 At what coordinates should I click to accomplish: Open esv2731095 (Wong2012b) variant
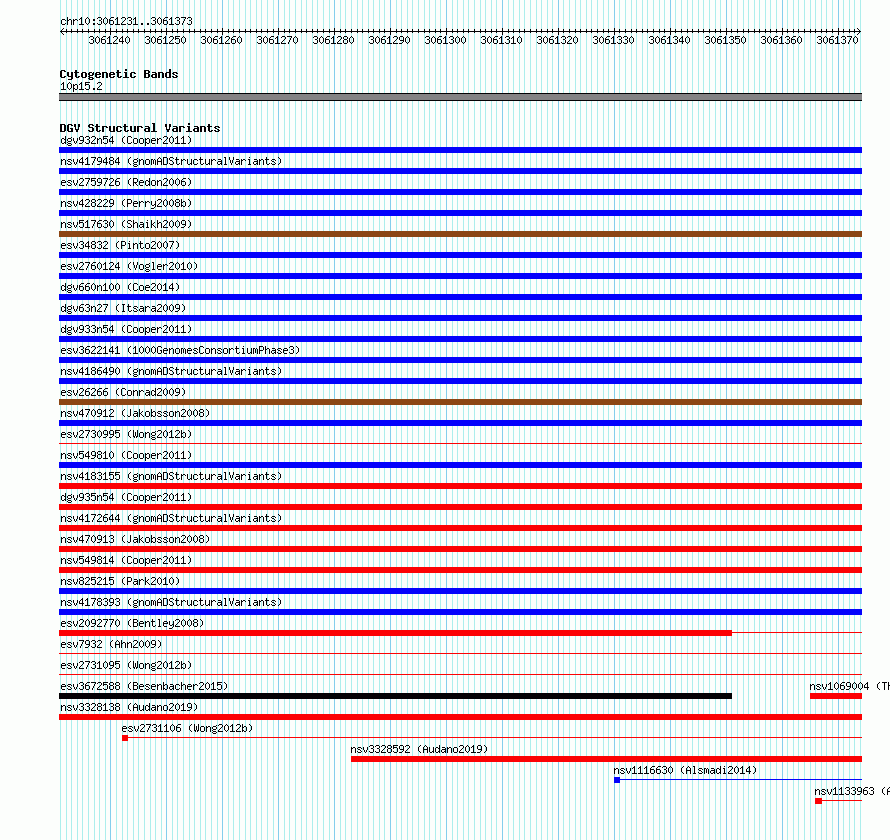point(126,665)
